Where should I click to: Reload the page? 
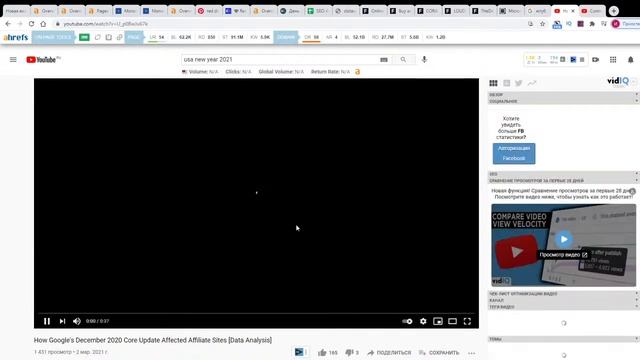click(x=31, y=24)
